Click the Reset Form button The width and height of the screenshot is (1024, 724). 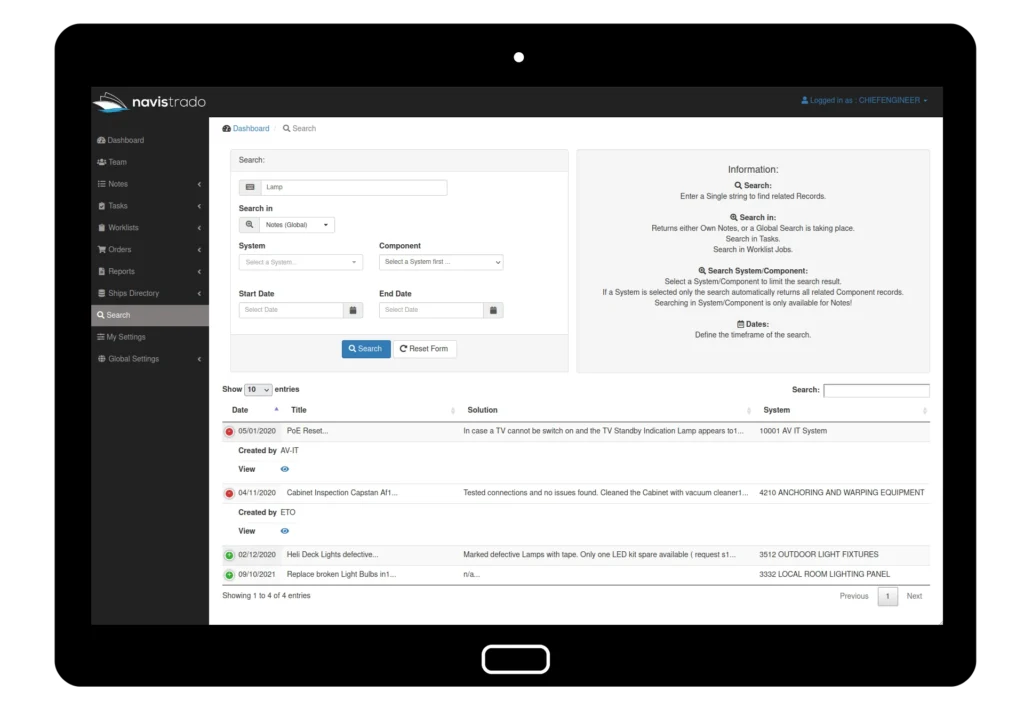point(424,349)
